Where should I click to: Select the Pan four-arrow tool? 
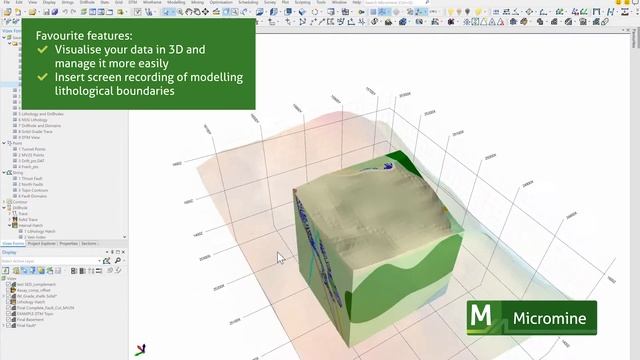(205, 12)
